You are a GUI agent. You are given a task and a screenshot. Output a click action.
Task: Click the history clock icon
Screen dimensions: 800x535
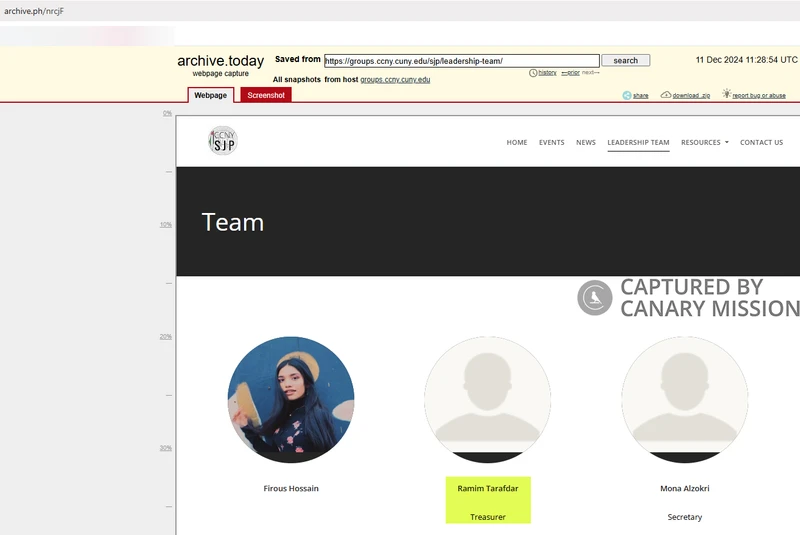point(533,73)
